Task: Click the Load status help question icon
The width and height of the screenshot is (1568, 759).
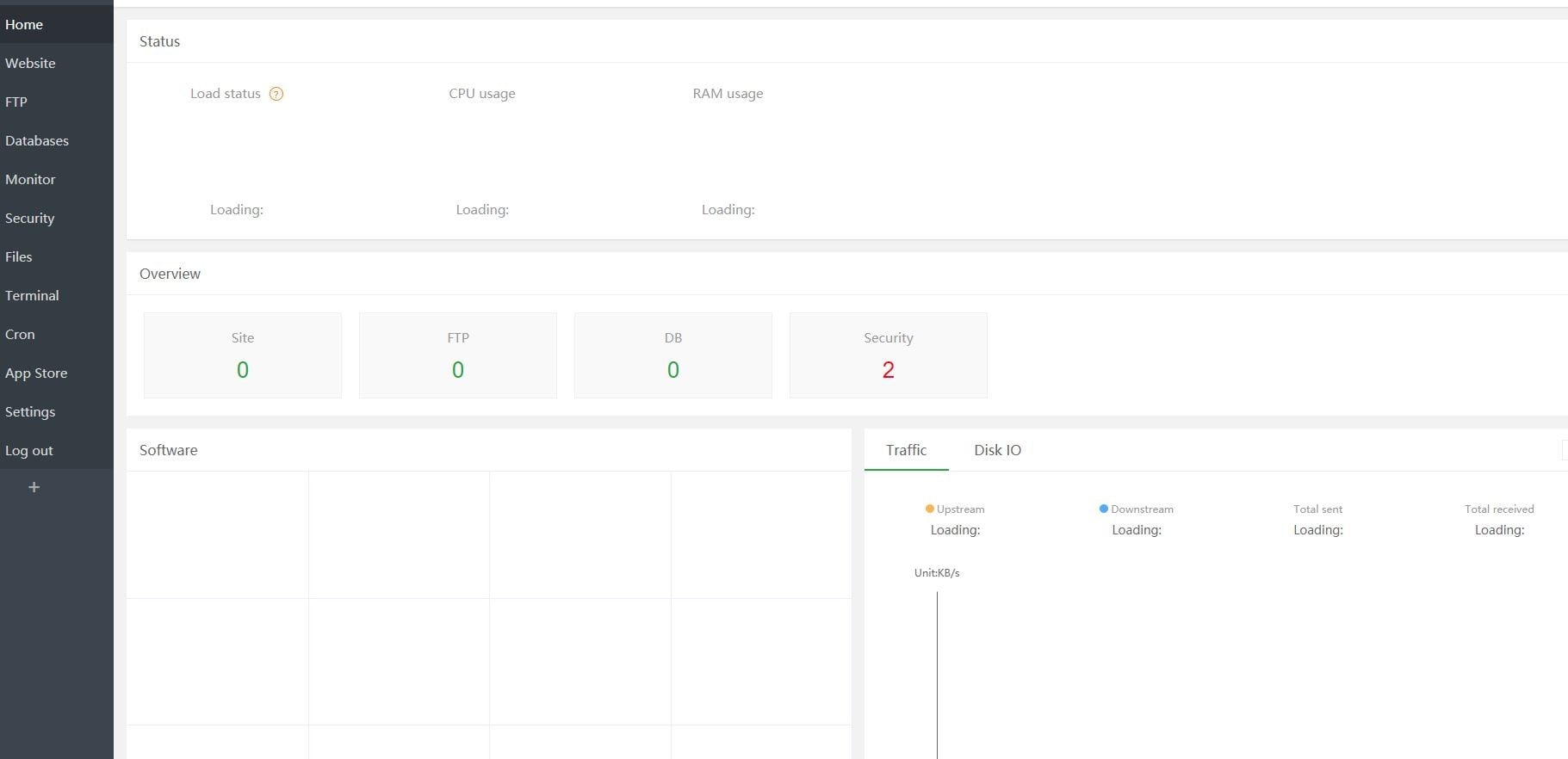Action: click(x=276, y=94)
